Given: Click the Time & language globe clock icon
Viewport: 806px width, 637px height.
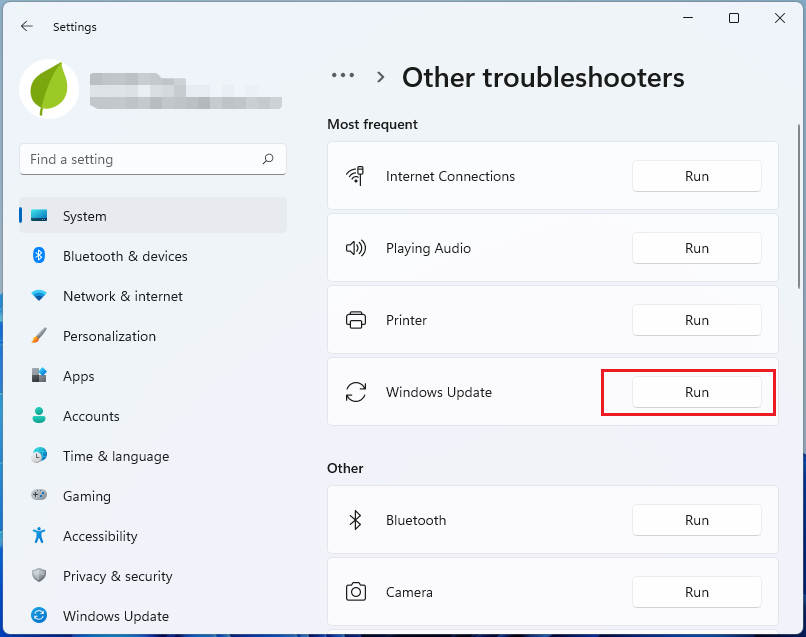Looking at the screenshot, I should (x=39, y=456).
